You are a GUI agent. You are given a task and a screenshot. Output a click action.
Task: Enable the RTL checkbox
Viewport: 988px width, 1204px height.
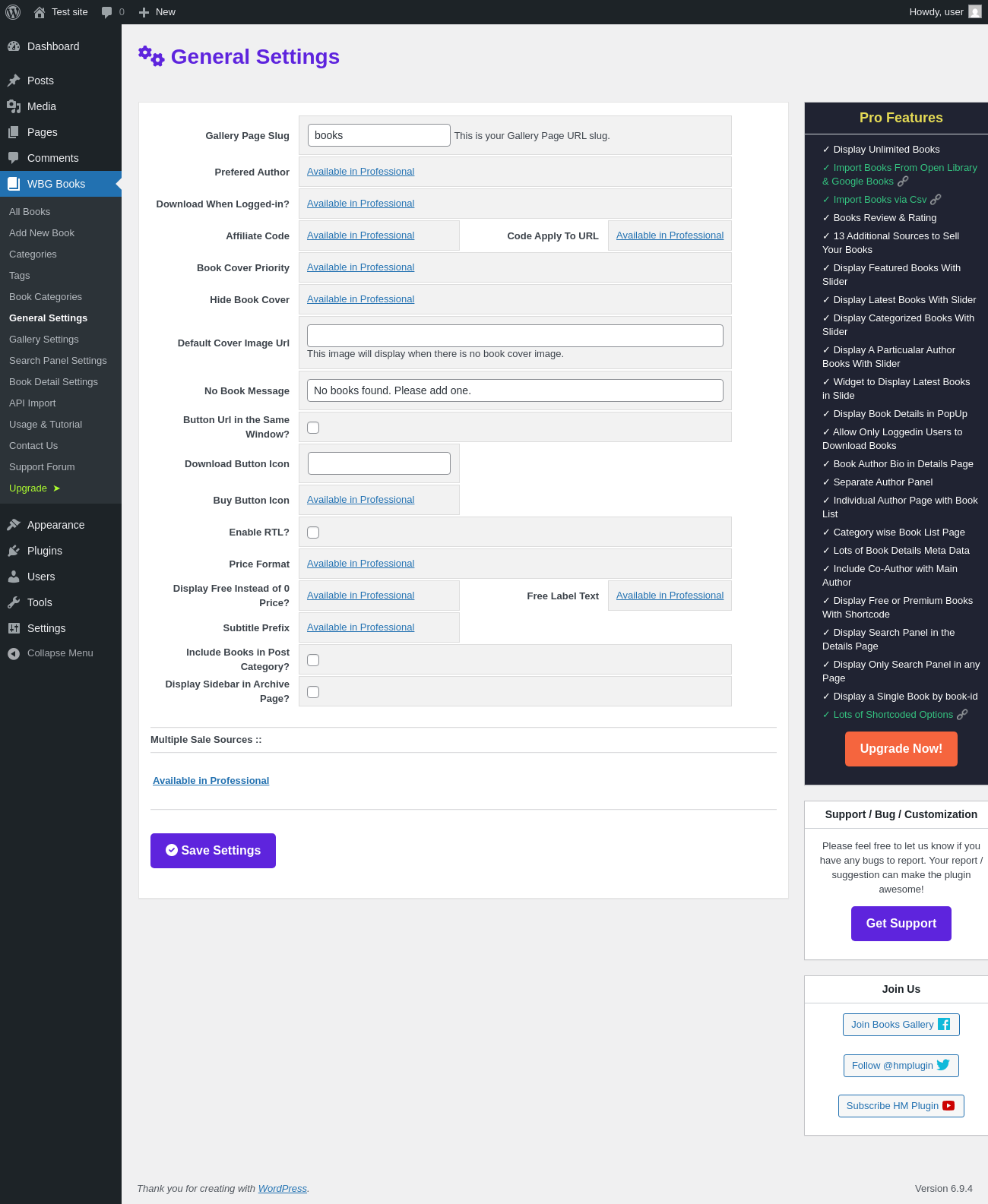[x=313, y=532]
